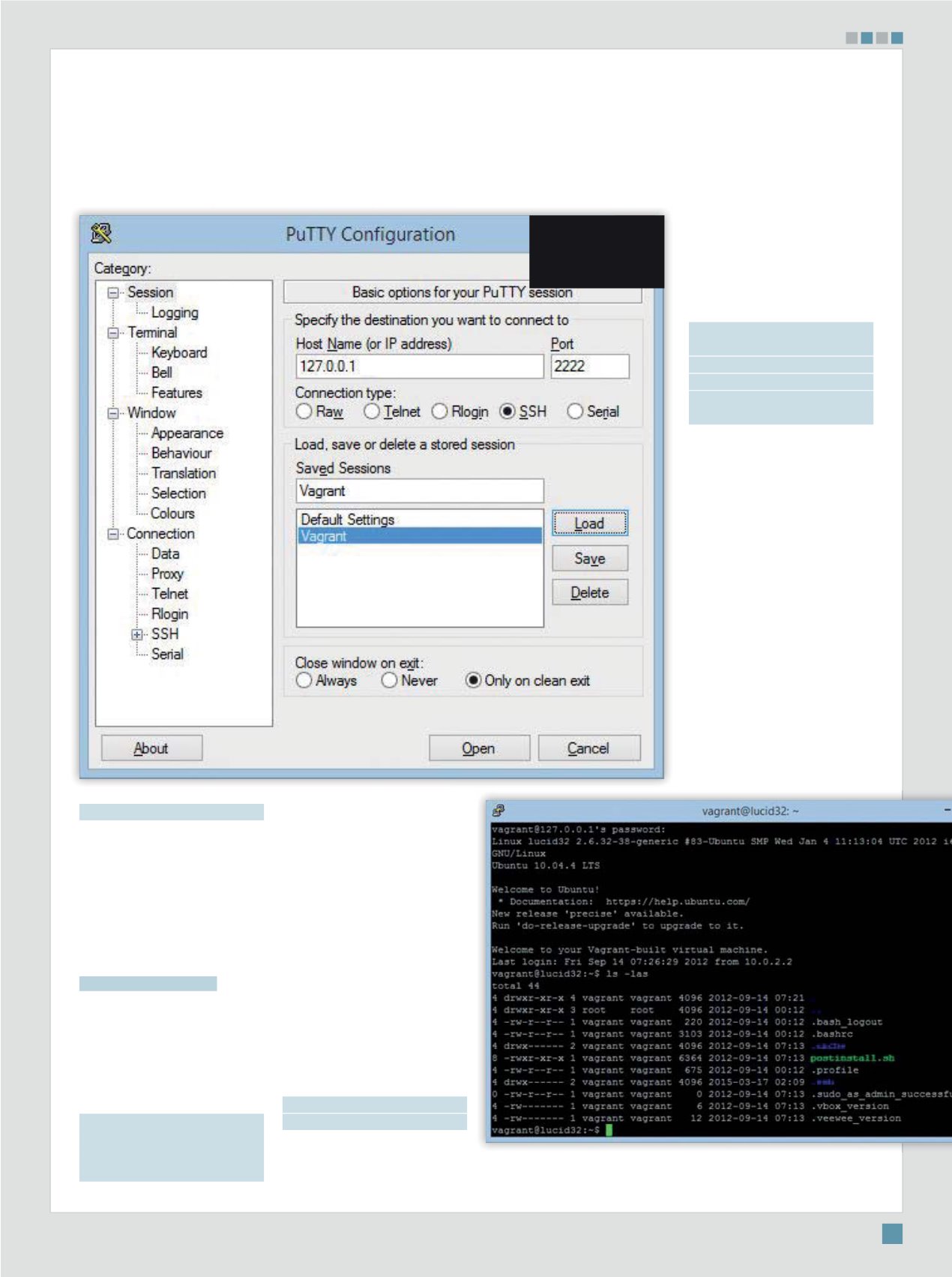The width and height of the screenshot is (952, 1277).
Task: Click the Save button
Action: click(x=590, y=559)
